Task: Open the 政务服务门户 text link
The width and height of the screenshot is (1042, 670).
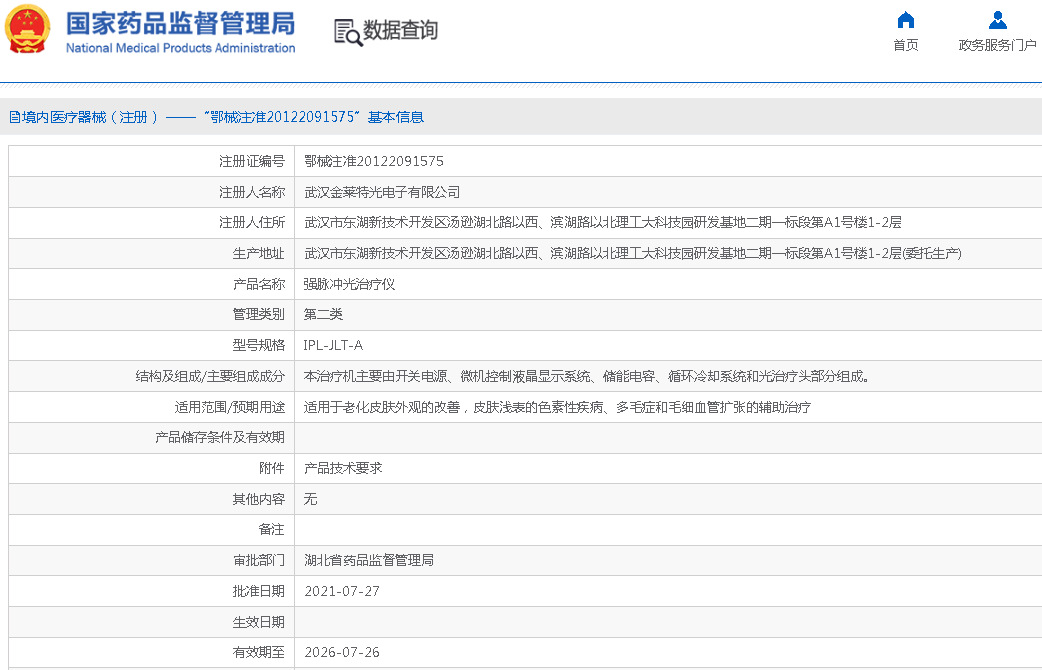Action: pyautogui.click(x=997, y=45)
